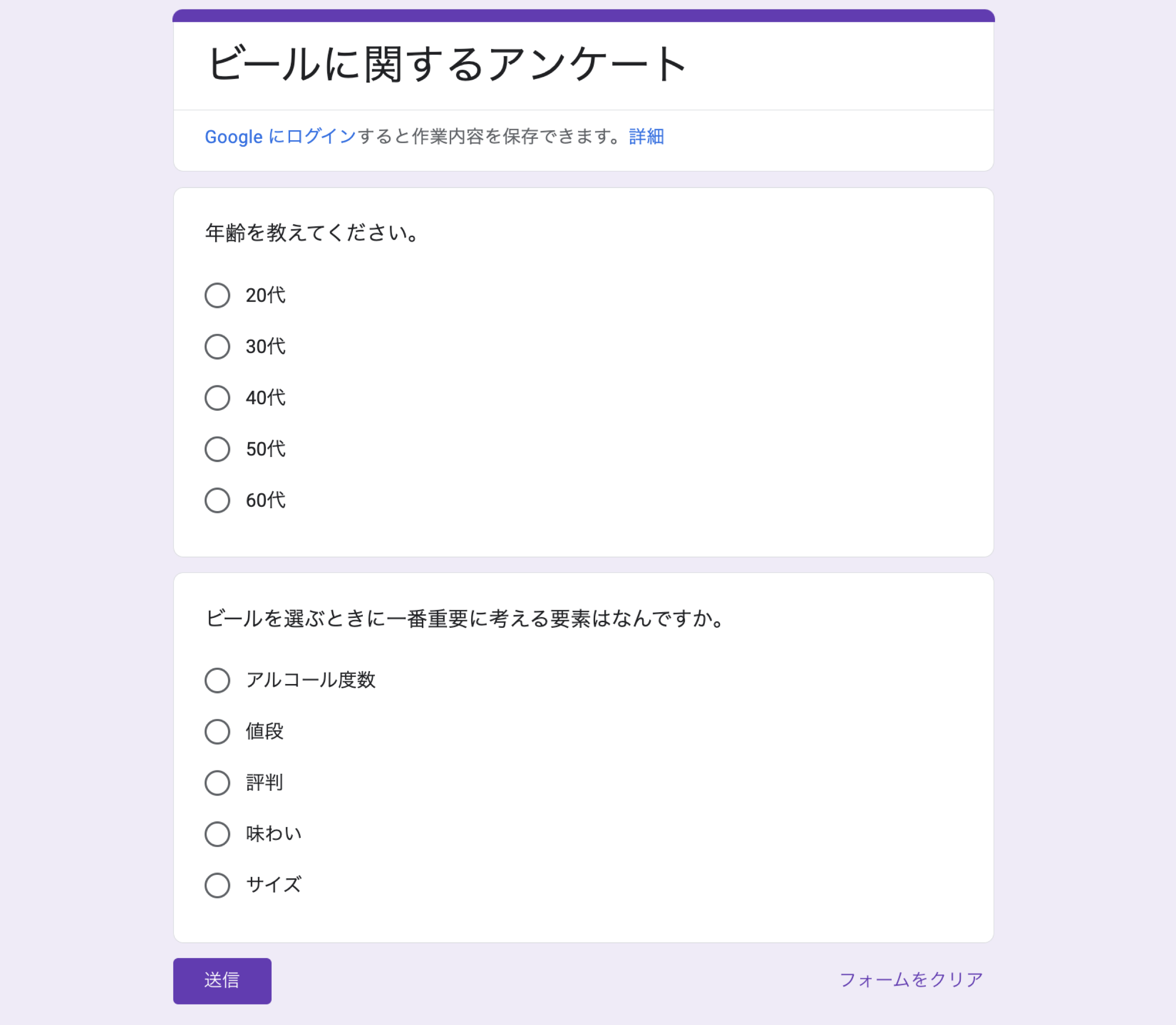Choose the サイズ radio option

(218, 885)
